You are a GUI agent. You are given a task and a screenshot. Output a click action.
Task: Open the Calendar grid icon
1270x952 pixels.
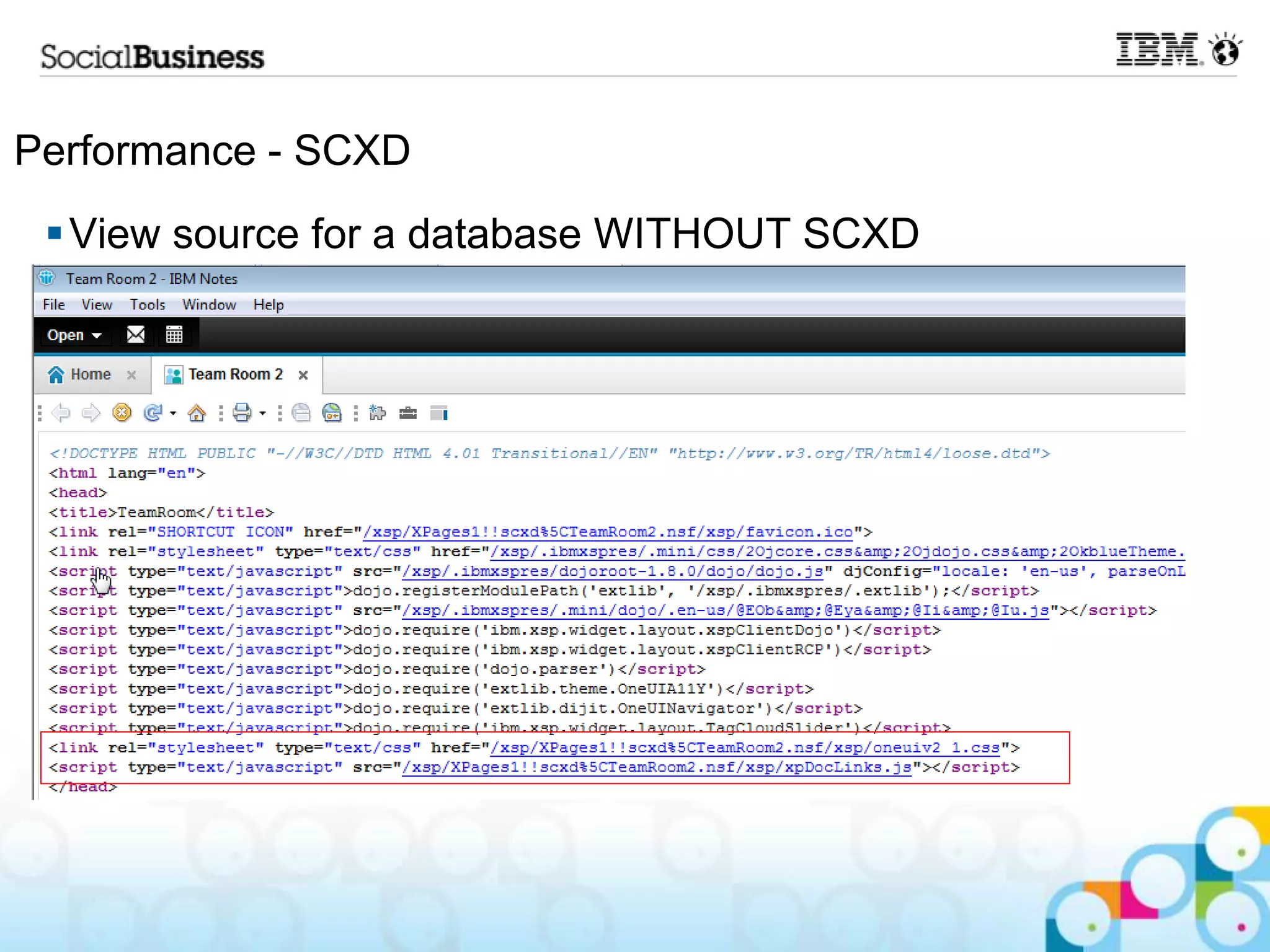point(174,335)
